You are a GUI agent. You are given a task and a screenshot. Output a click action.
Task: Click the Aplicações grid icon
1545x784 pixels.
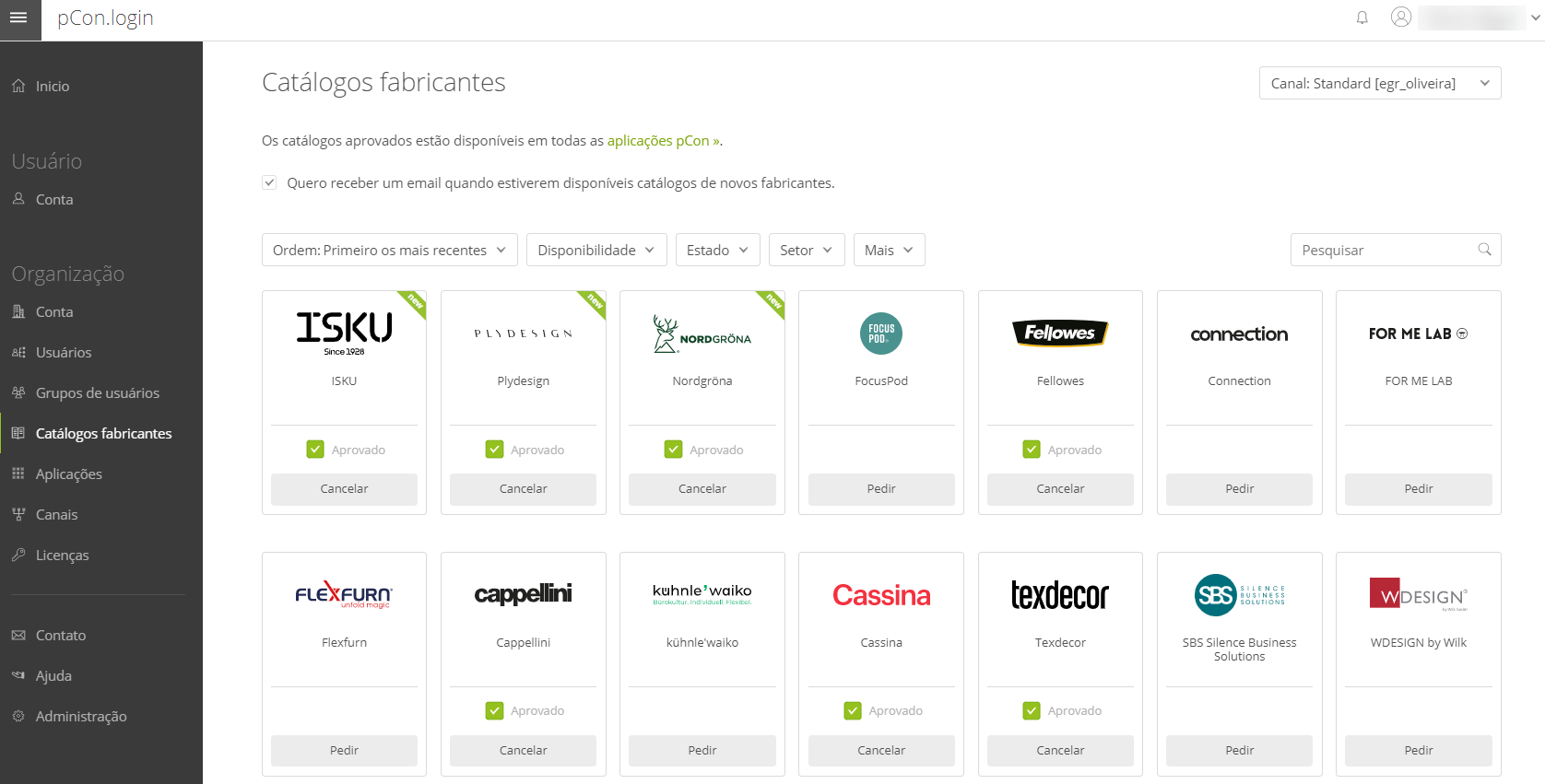pyautogui.click(x=18, y=474)
